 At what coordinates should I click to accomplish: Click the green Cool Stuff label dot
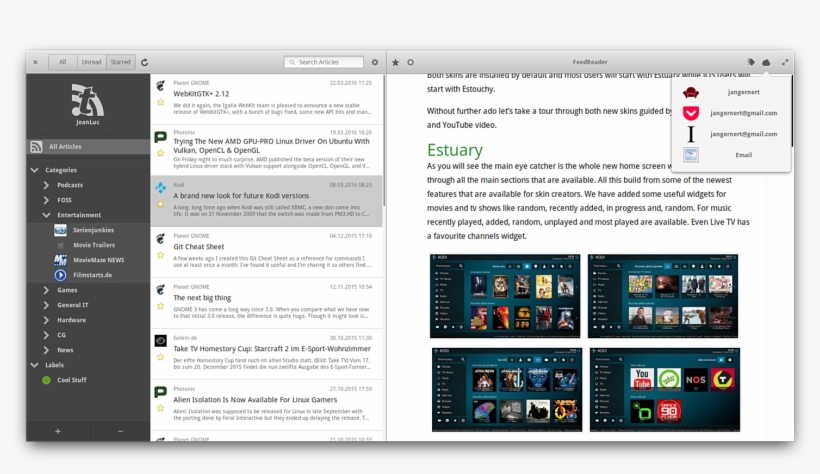47,380
